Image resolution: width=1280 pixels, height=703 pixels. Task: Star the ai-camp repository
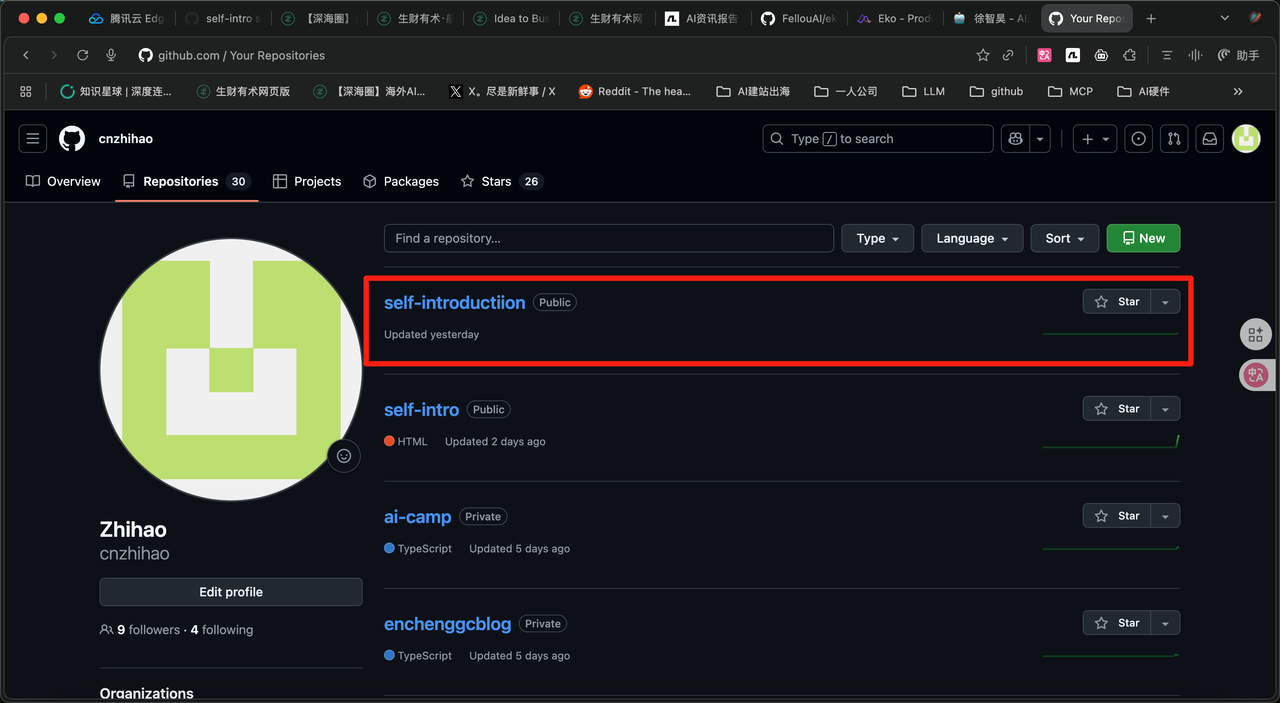pos(1117,516)
